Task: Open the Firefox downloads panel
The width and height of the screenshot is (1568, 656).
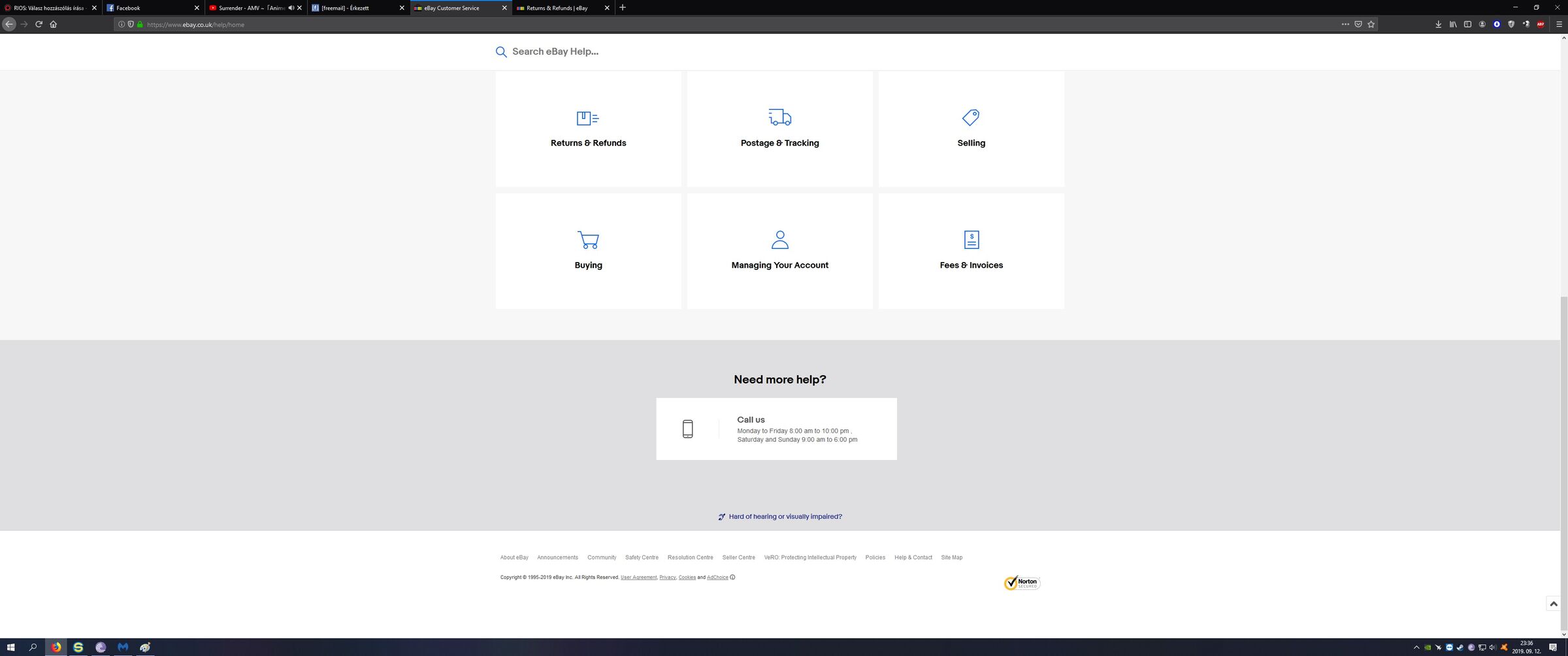Action: (x=1439, y=24)
